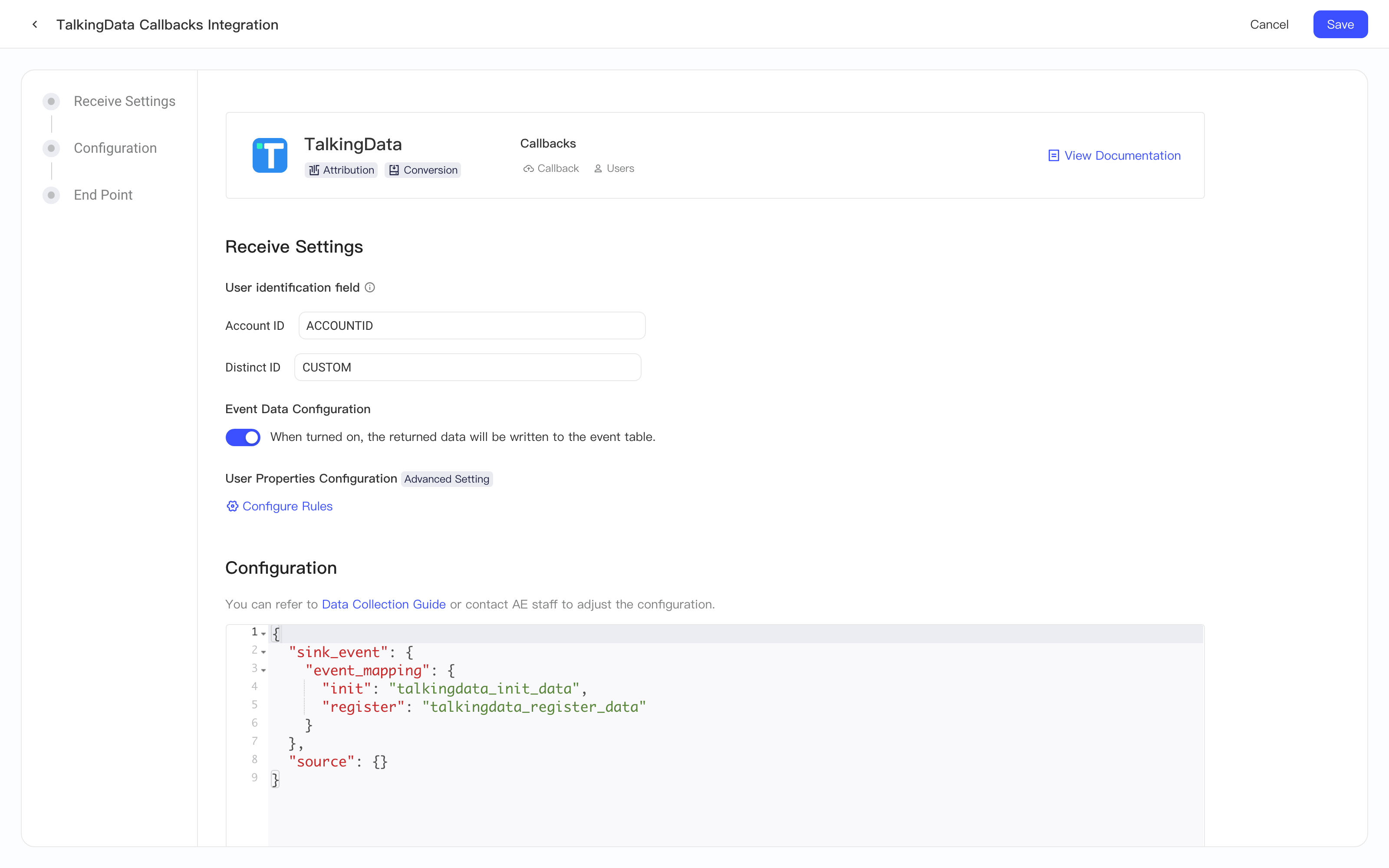Click the Configure Rules gear icon
The width and height of the screenshot is (1389, 868).
(x=232, y=506)
